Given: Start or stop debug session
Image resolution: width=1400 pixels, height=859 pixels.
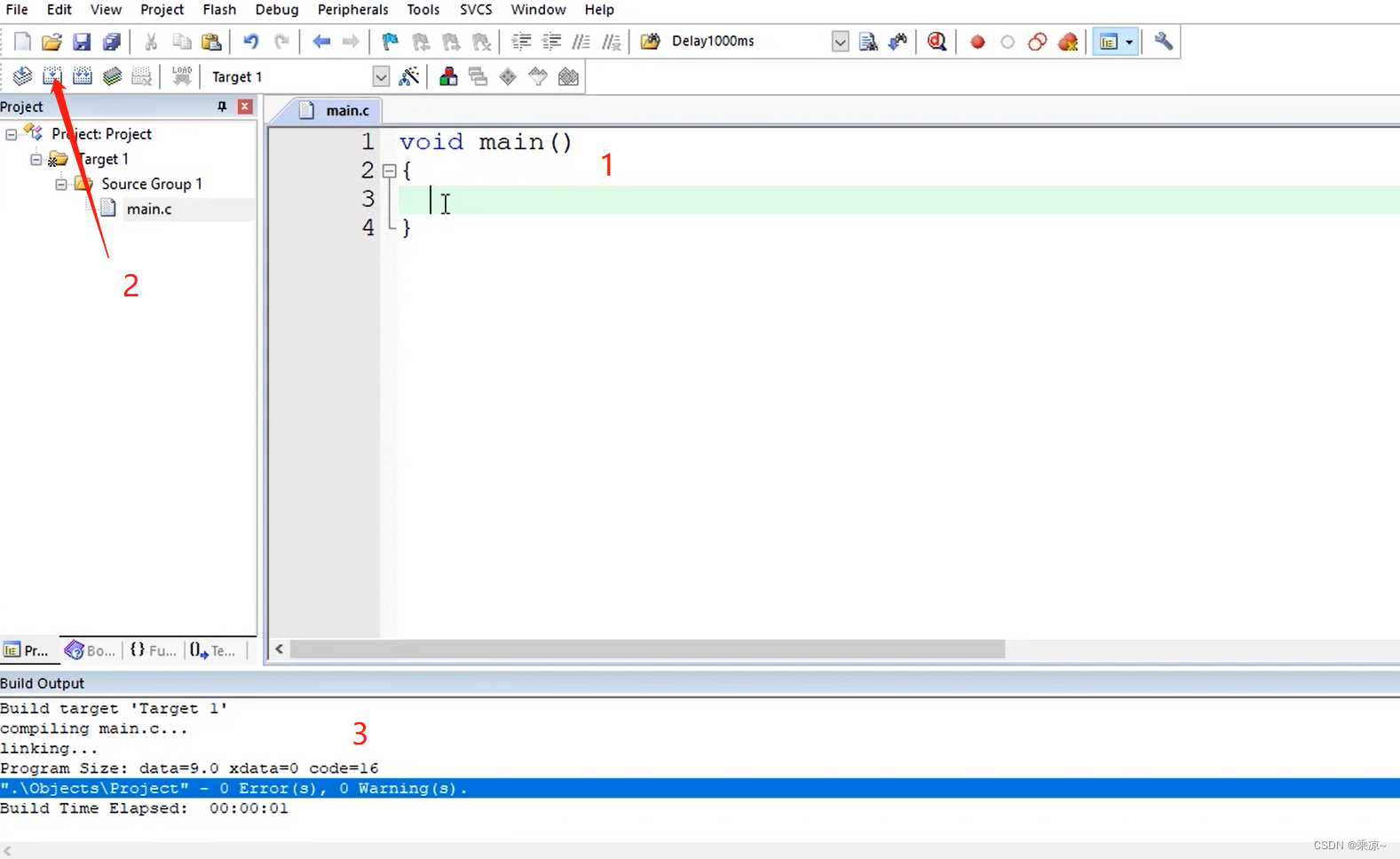Looking at the screenshot, I should (937, 42).
